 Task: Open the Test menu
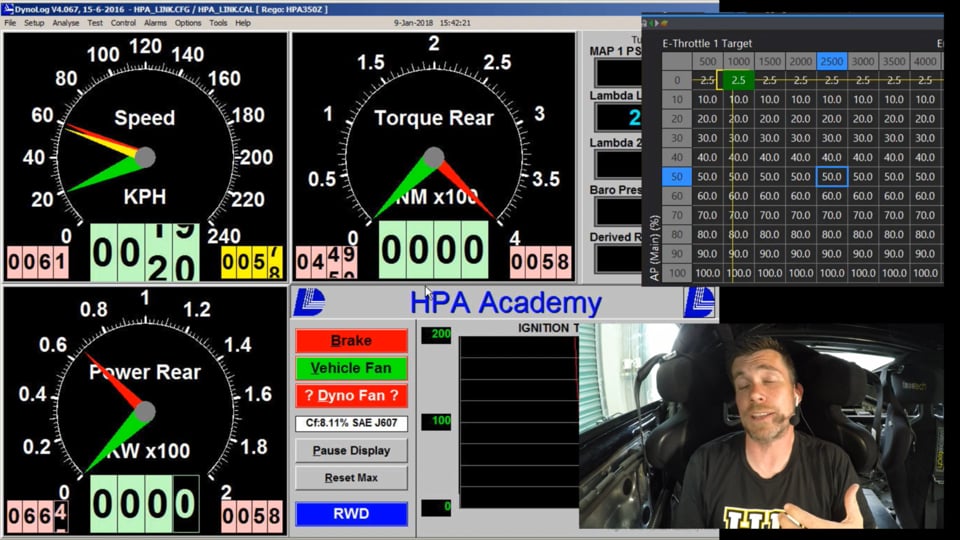[x=95, y=23]
